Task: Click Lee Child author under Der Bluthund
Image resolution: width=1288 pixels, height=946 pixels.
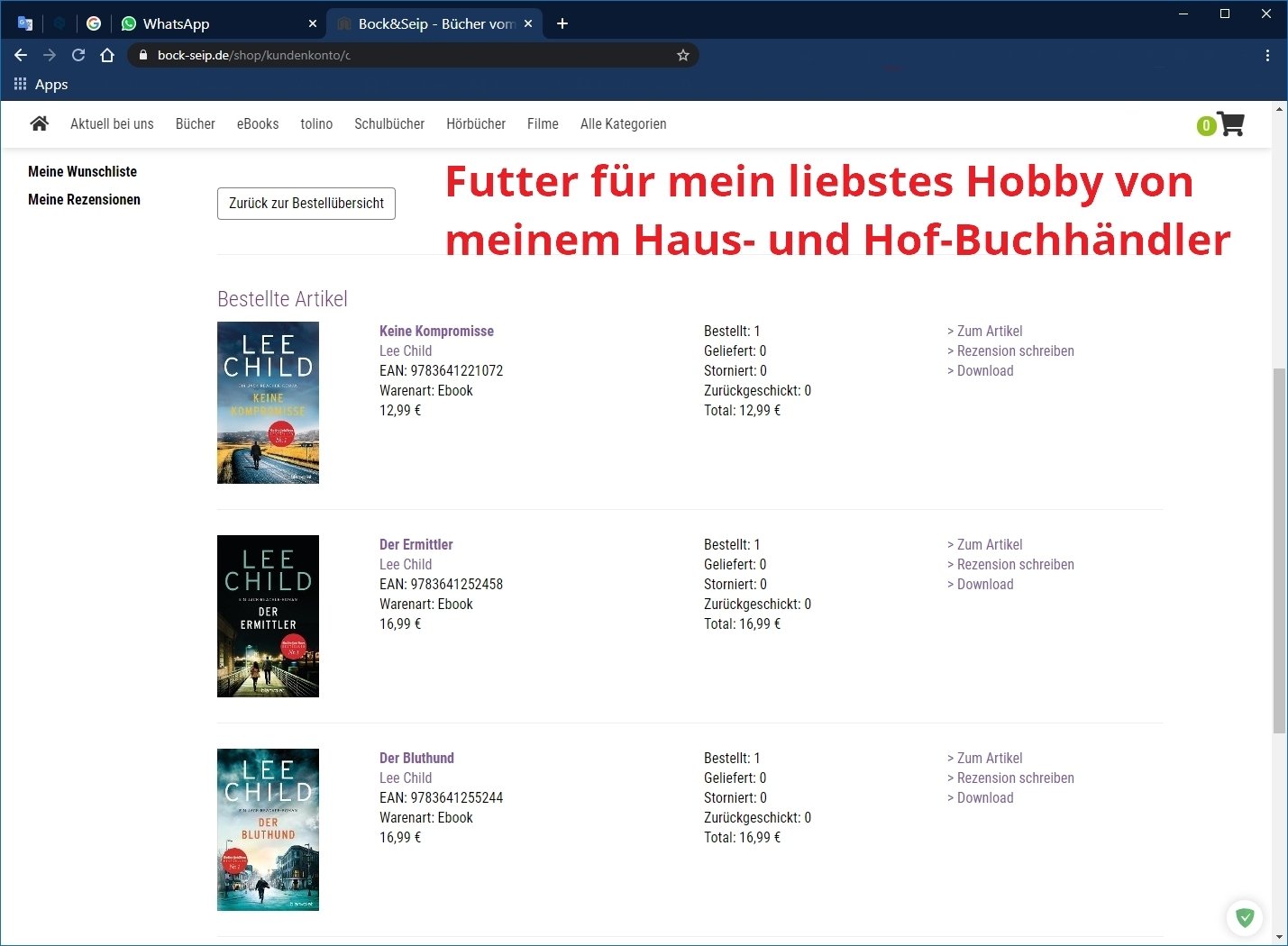Action: (x=406, y=778)
